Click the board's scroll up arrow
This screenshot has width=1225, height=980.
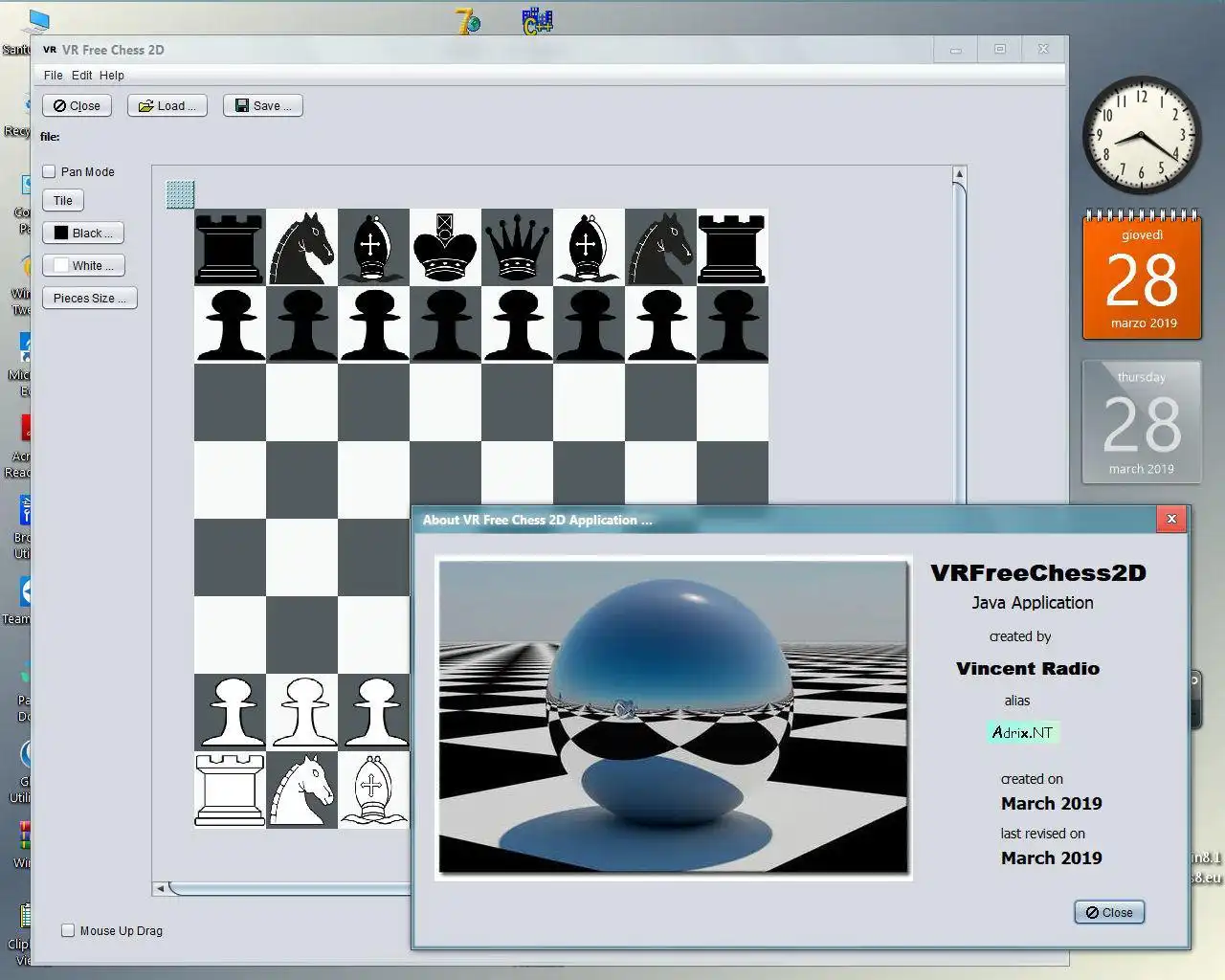(x=959, y=174)
